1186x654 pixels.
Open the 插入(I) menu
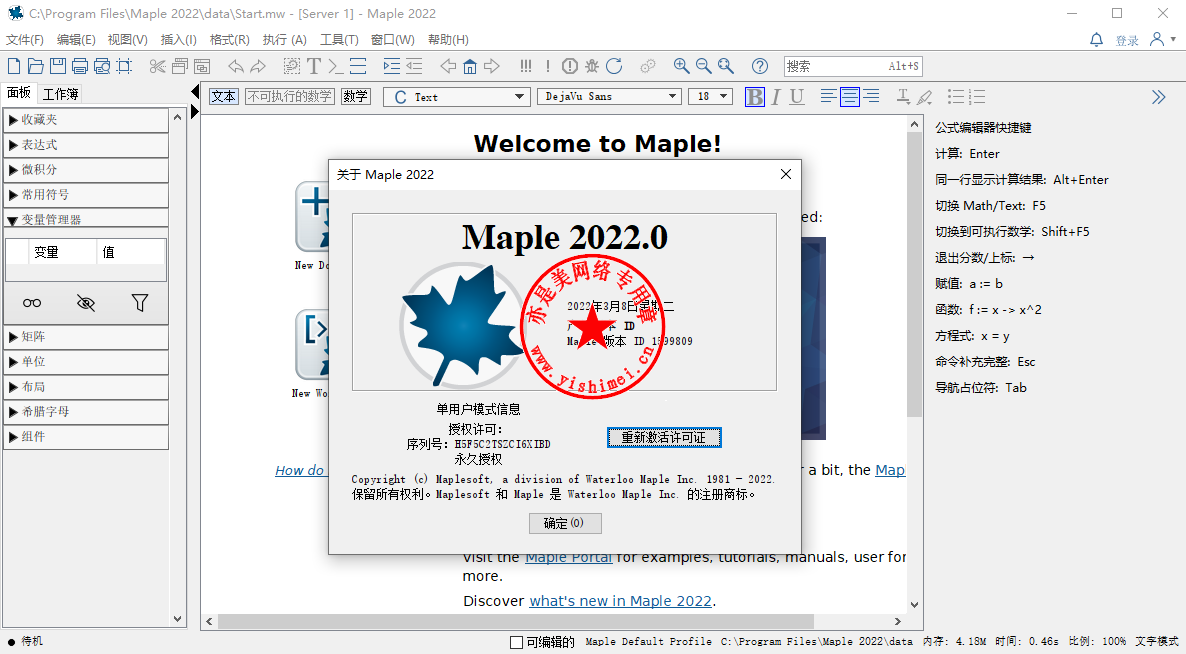click(179, 39)
